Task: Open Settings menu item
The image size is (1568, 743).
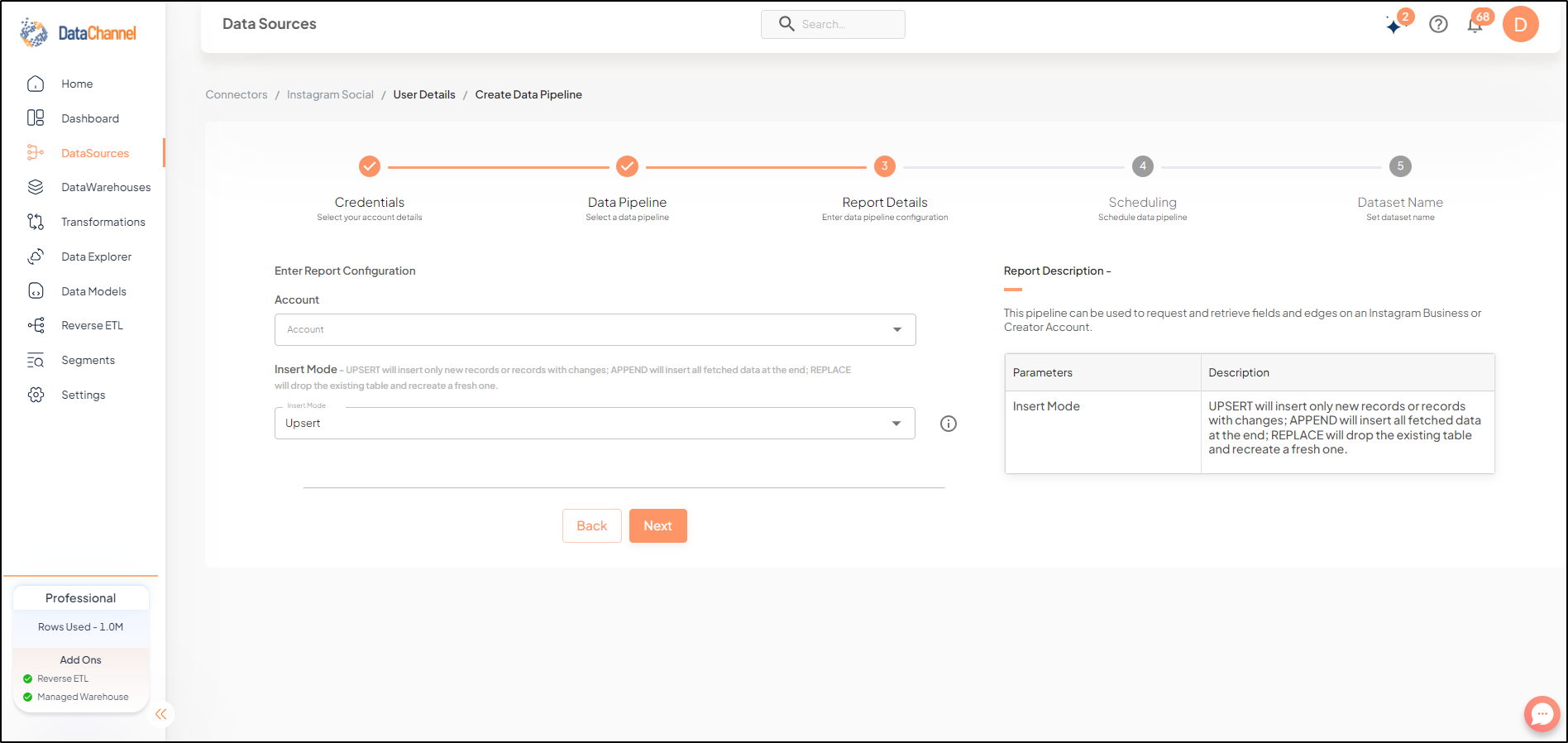Action: [x=83, y=395]
